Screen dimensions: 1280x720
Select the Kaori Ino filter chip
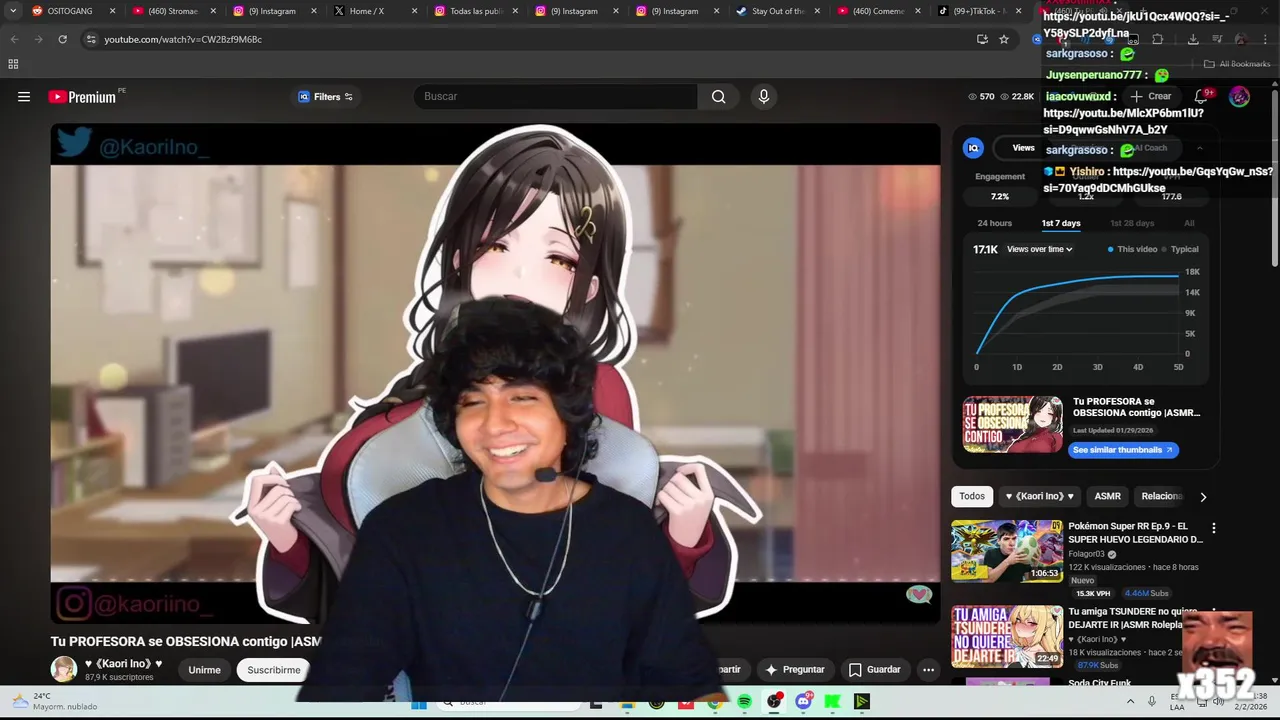pos(1039,496)
